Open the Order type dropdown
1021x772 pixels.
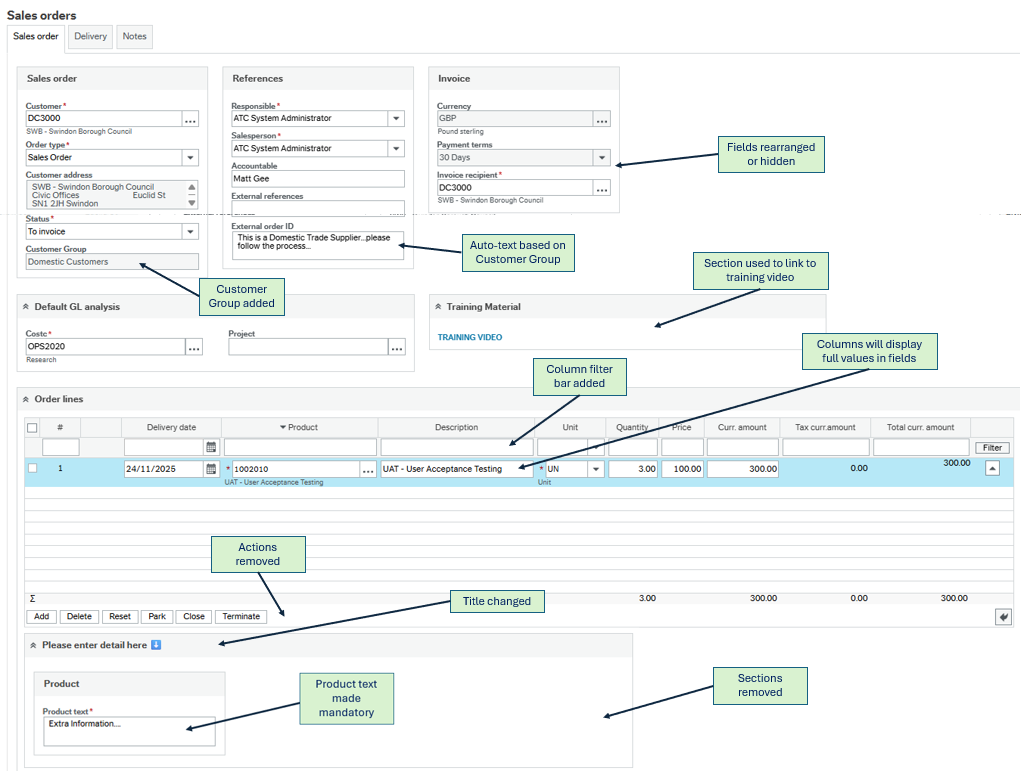tap(190, 158)
